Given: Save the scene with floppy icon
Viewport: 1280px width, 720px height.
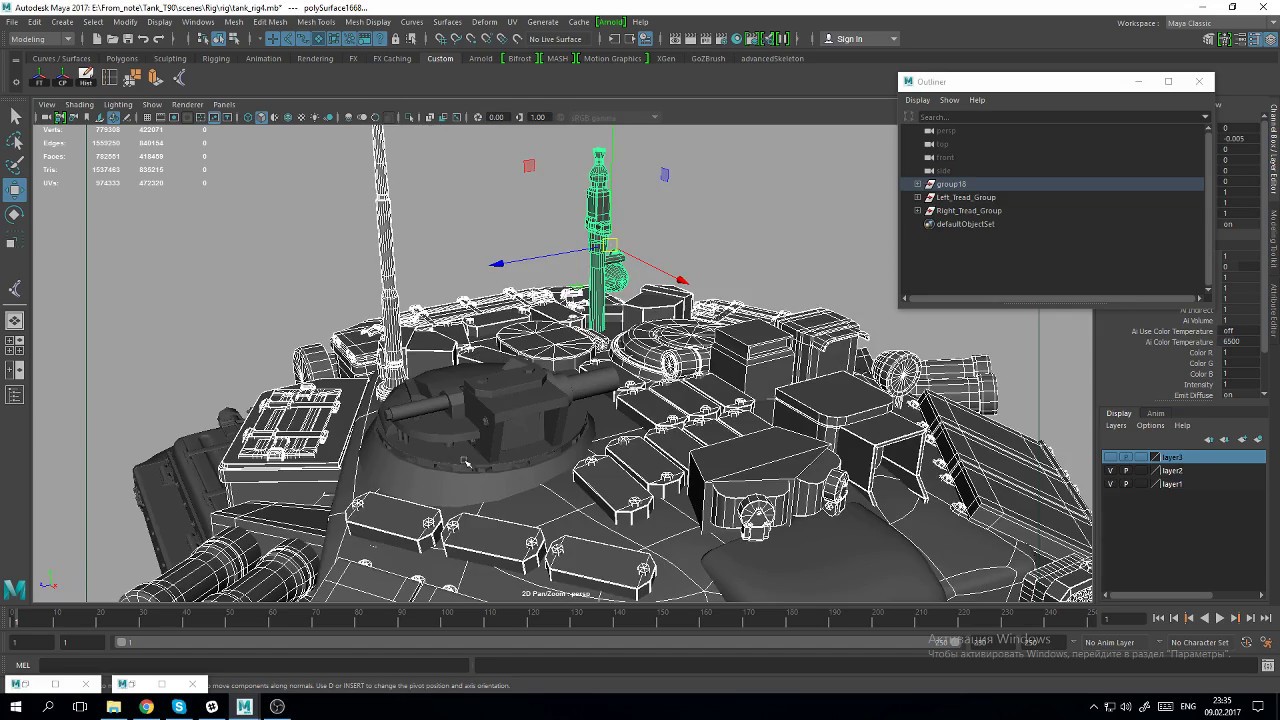Looking at the screenshot, I should click(127, 39).
